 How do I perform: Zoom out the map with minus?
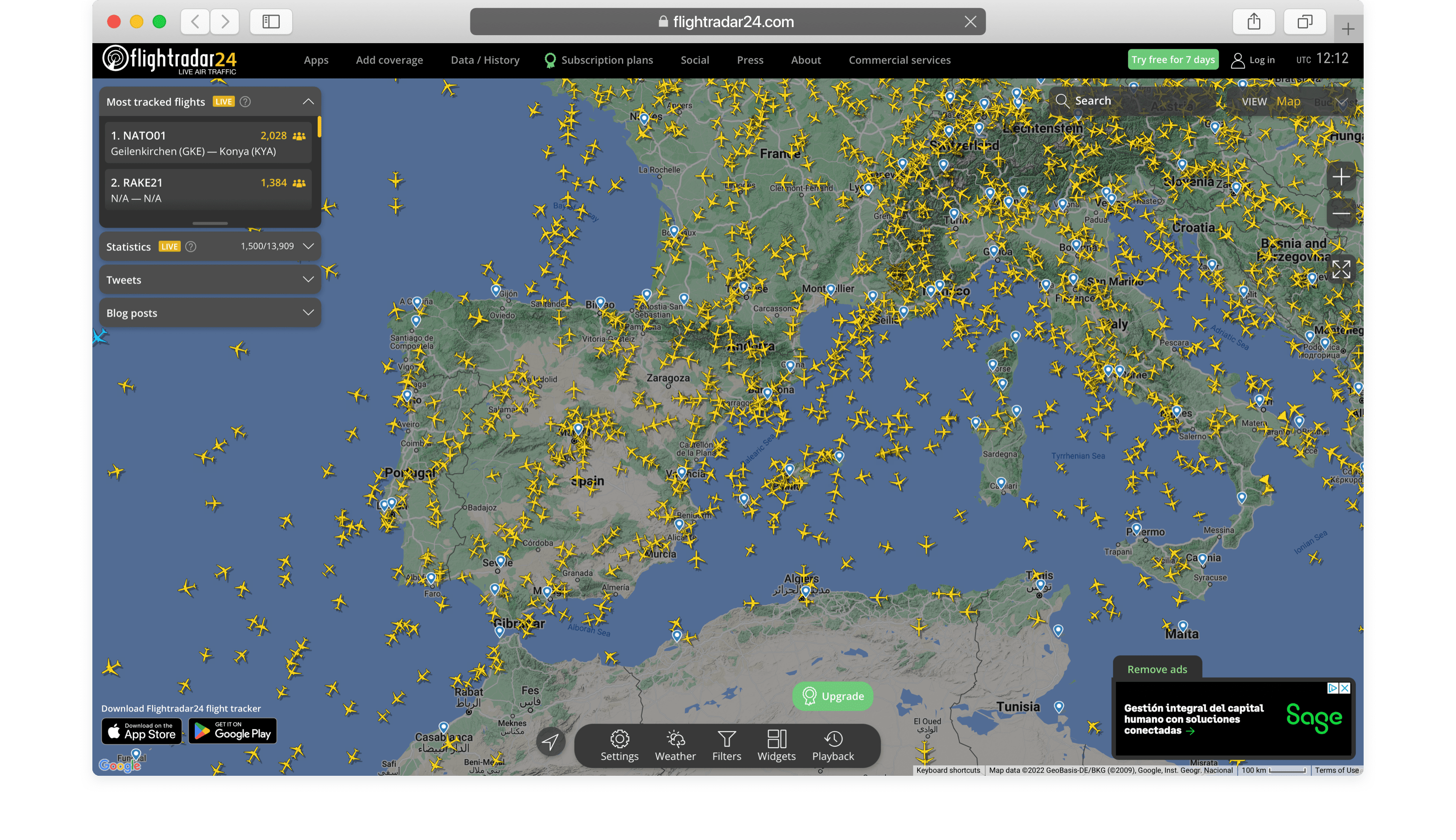(1341, 213)
